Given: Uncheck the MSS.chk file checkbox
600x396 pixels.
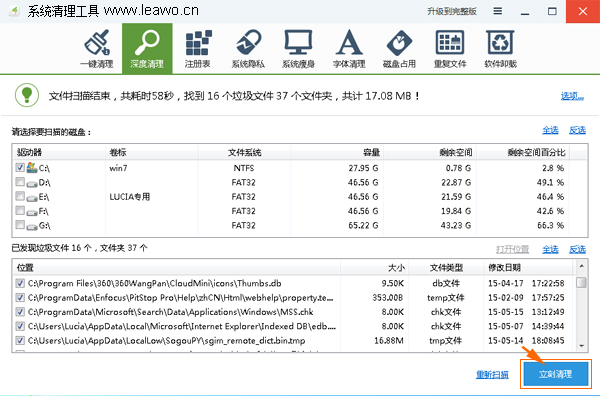Looking at the screenshot, I should (x=20, y=312).
